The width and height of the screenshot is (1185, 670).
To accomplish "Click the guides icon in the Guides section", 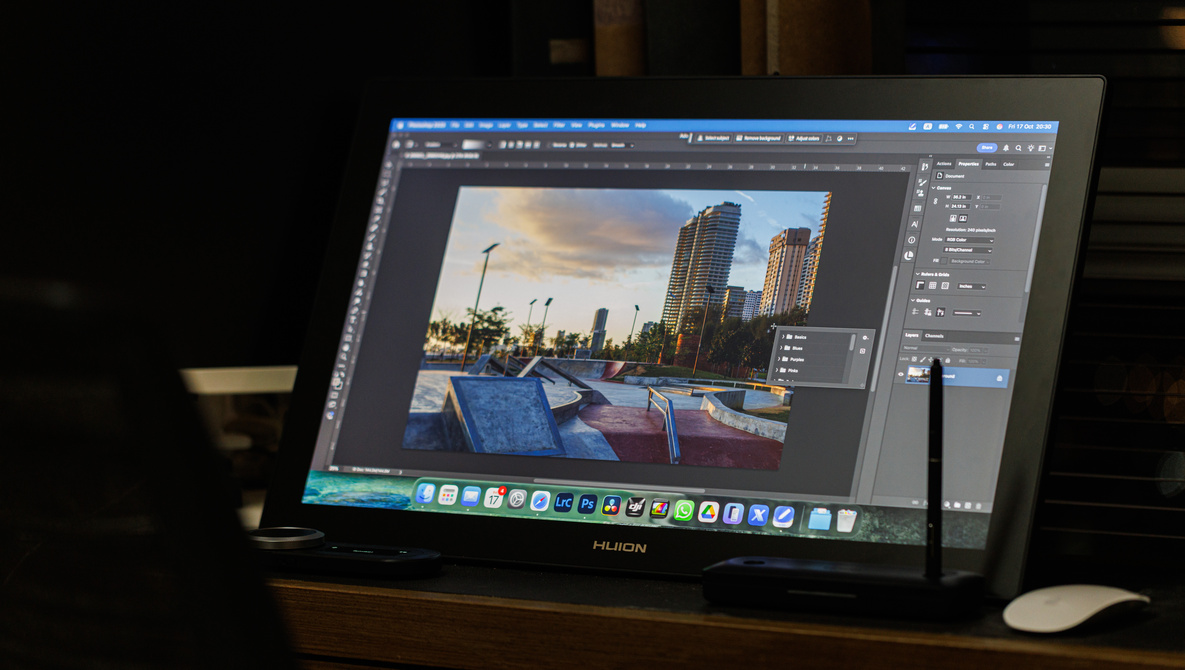I will coord(927,311).
